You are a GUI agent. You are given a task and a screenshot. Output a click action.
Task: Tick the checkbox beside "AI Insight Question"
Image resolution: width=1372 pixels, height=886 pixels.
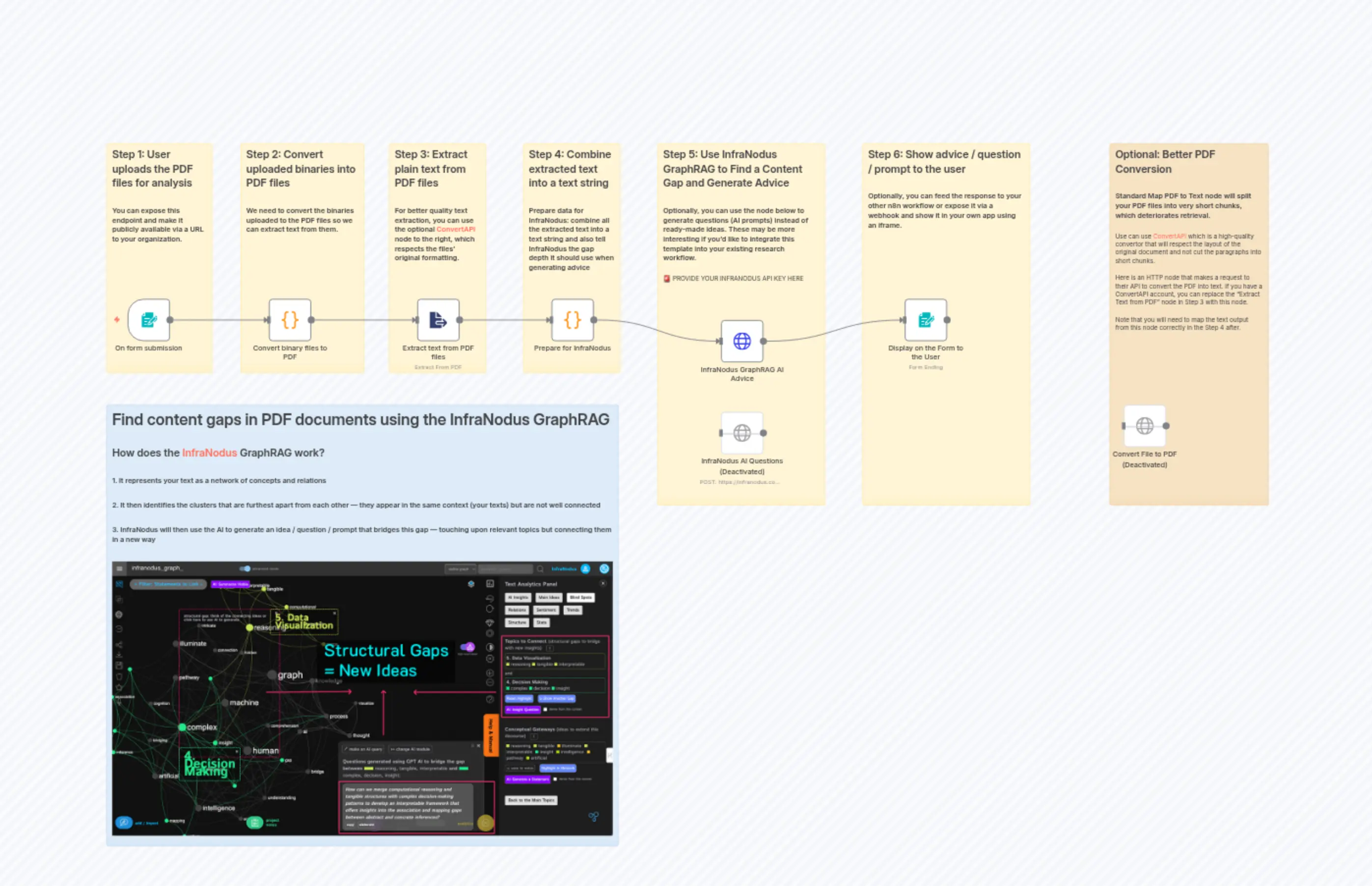coord(546,710)
